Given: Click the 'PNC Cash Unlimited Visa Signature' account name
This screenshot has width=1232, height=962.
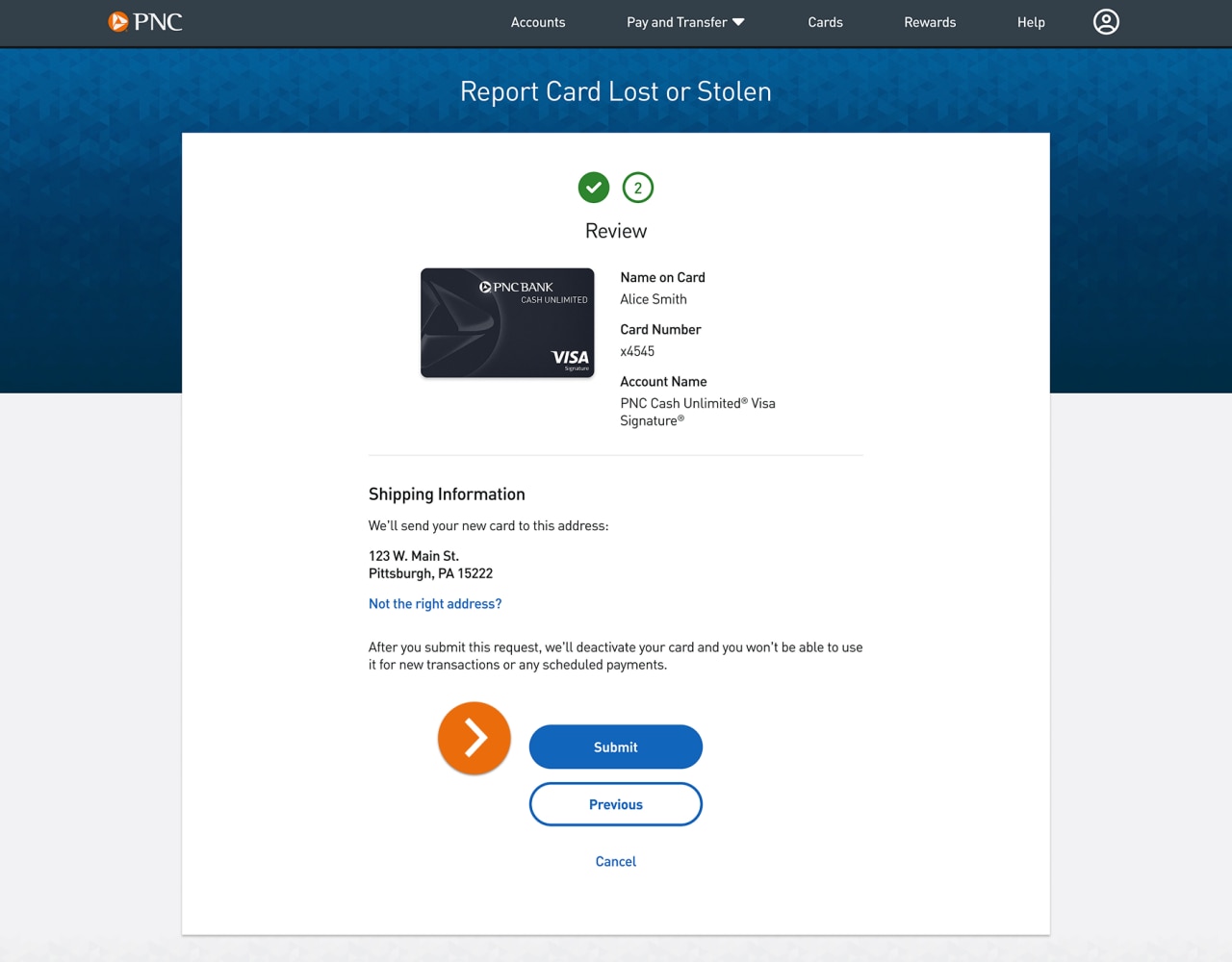Looking at the screenshot, I should (x=698, y=412).
